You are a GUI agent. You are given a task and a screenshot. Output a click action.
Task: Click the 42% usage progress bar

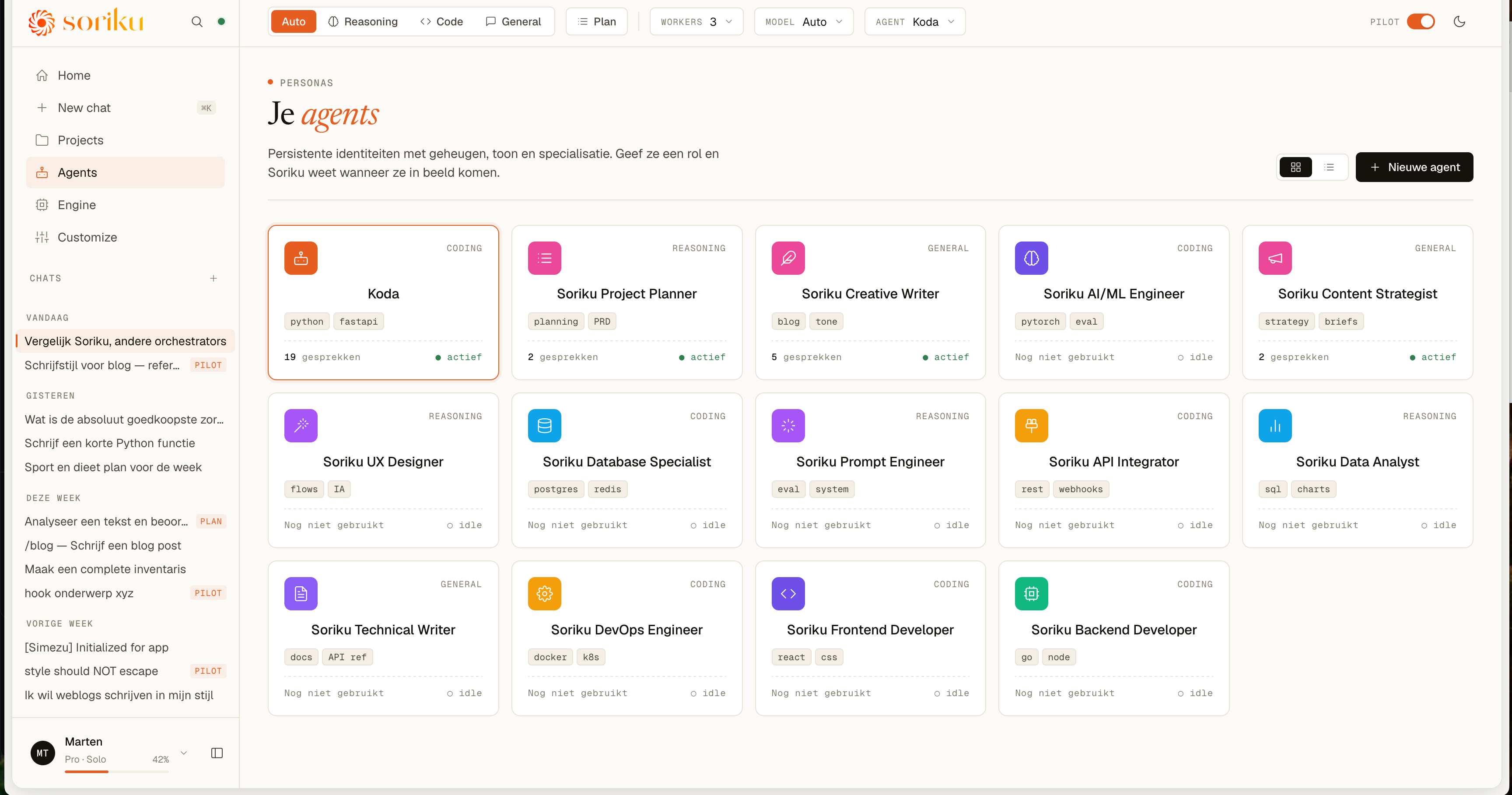pos(117,771)
